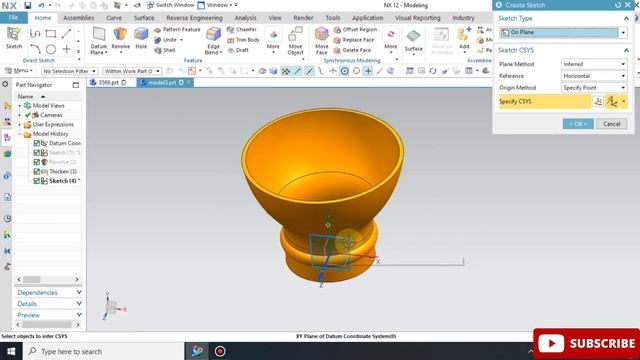Click Delete Face command
The height and width of the screenshot is (360, 640).
[352, 50]
